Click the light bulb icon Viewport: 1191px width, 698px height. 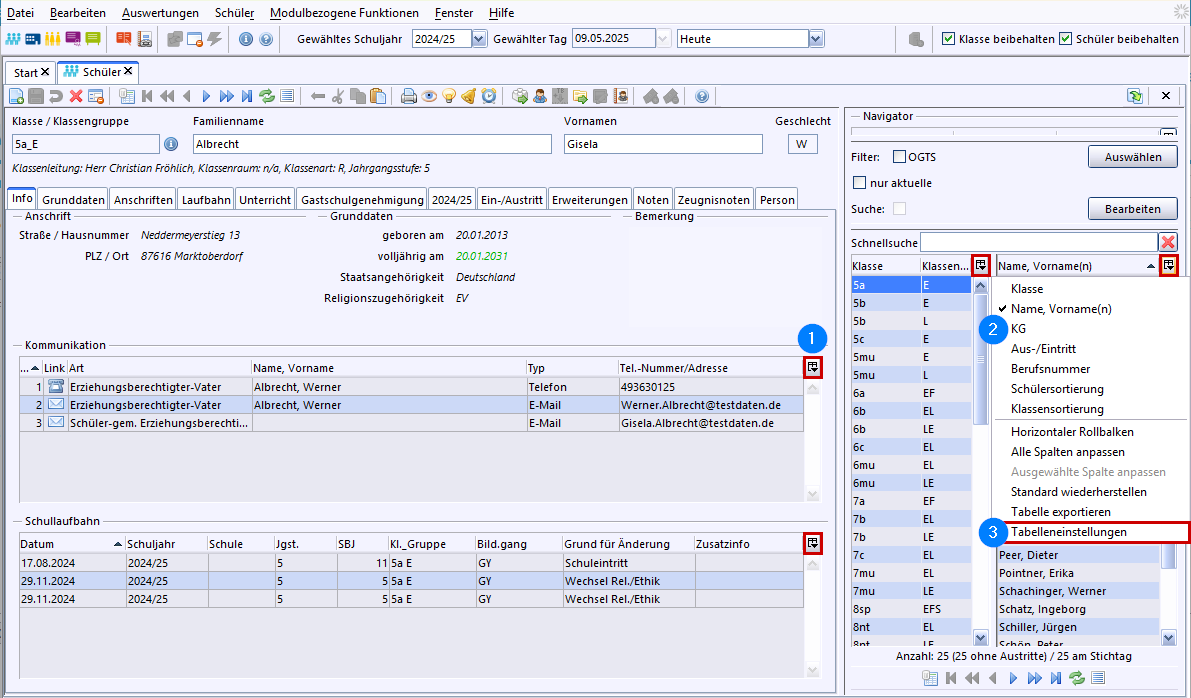coord(449,96)
